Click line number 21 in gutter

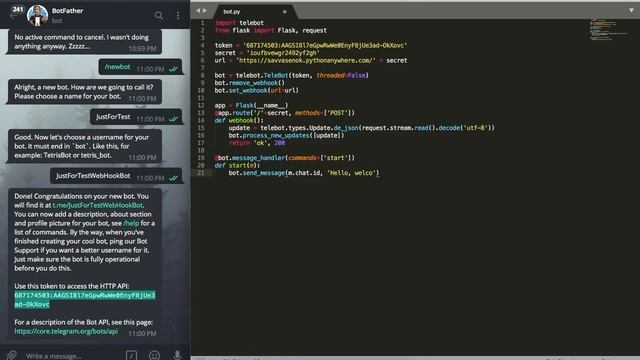click(x=200, y=173)
